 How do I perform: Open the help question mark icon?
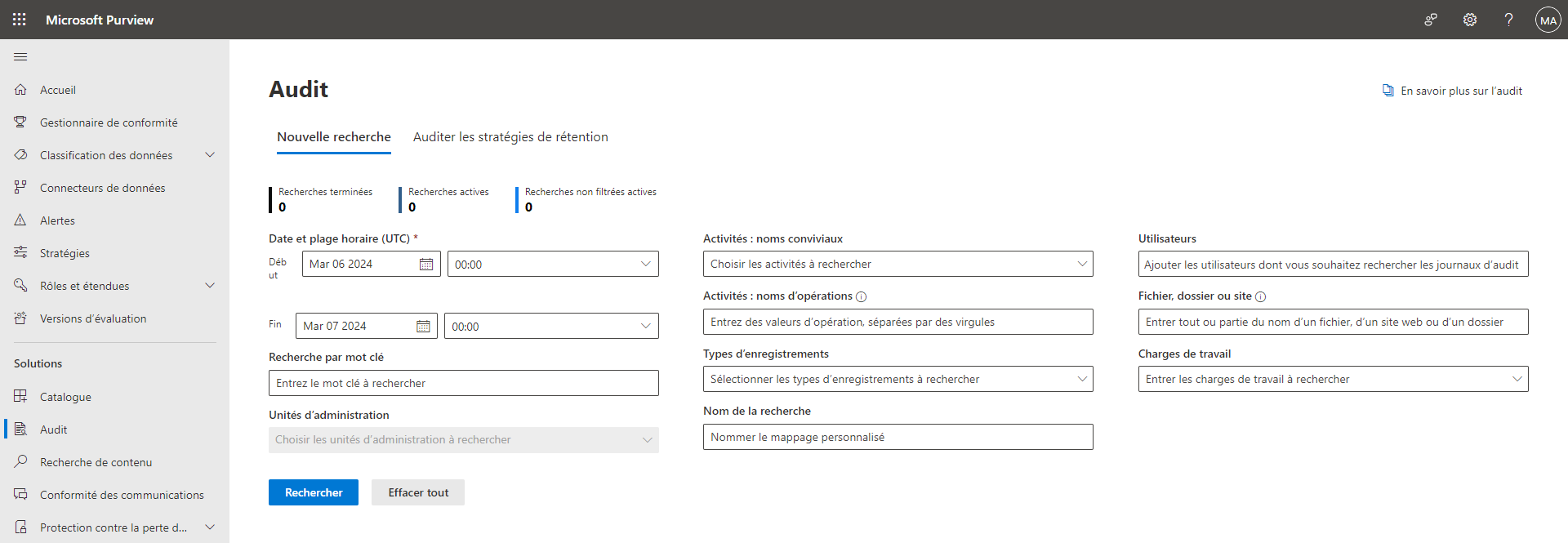pyautogui.click(x=1508, y=20)
